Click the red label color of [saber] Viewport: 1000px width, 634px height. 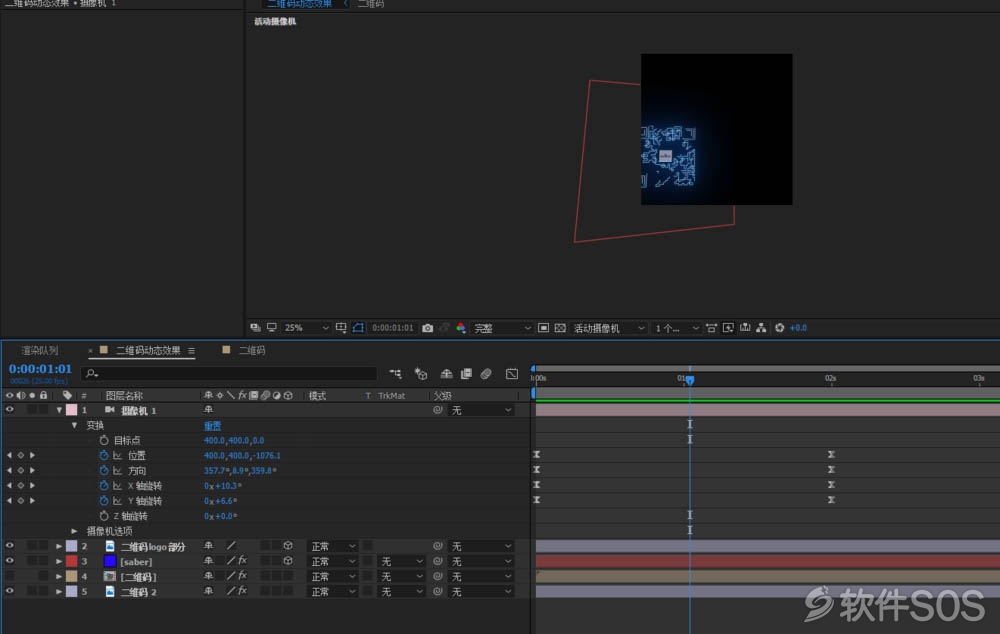71,561
